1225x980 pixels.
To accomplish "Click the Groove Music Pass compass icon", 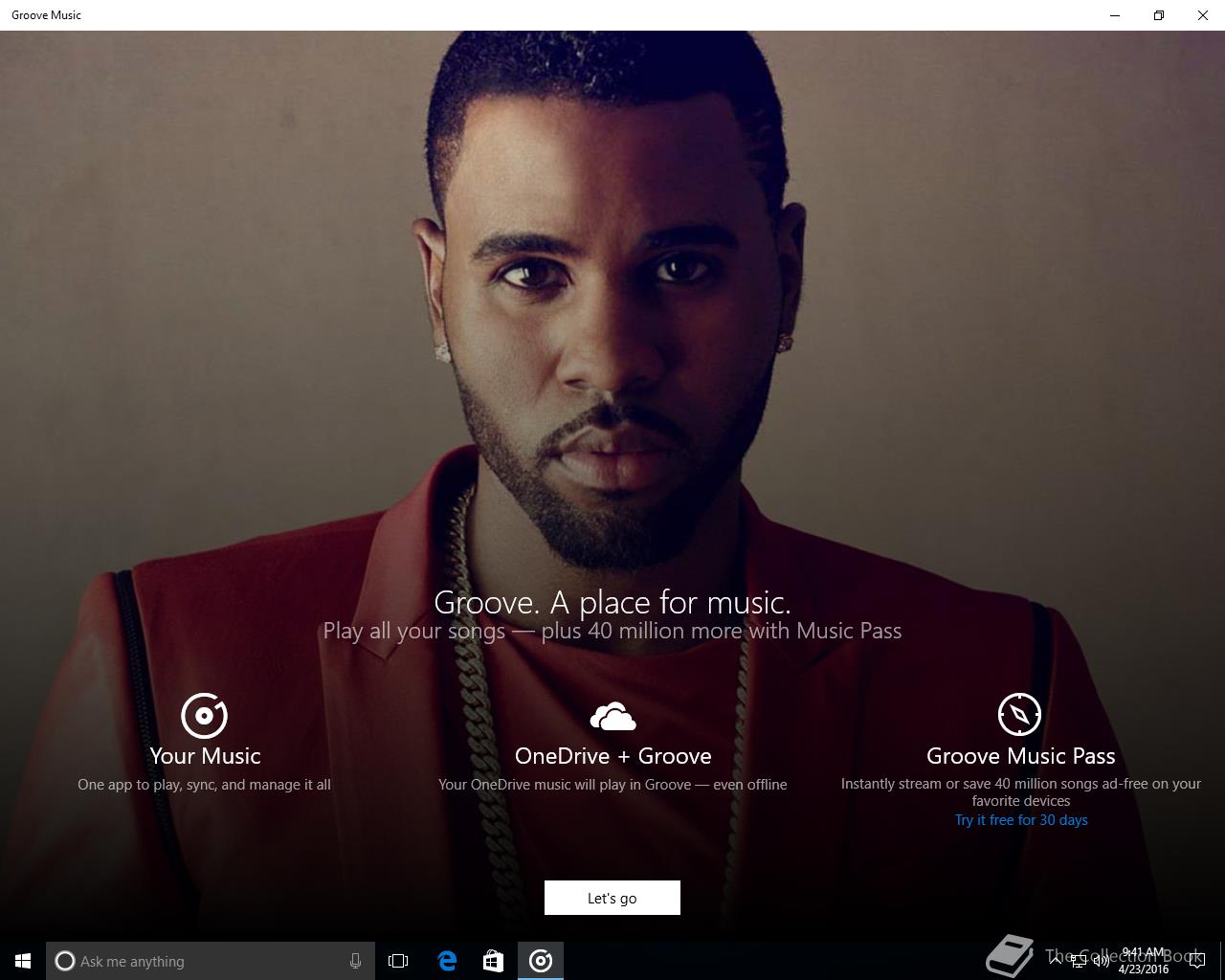I will point(1019,714).
